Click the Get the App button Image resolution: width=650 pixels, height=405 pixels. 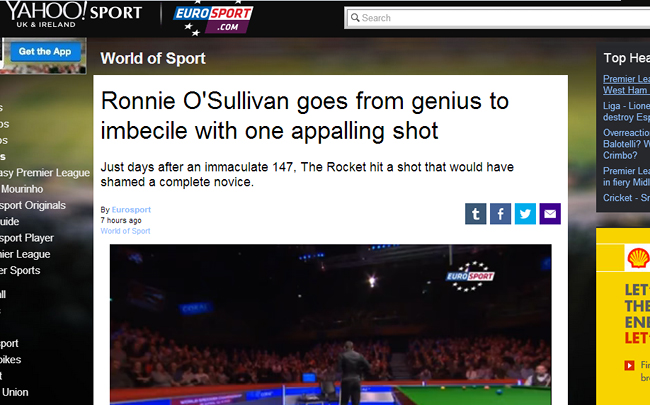(x=45, y=52)
